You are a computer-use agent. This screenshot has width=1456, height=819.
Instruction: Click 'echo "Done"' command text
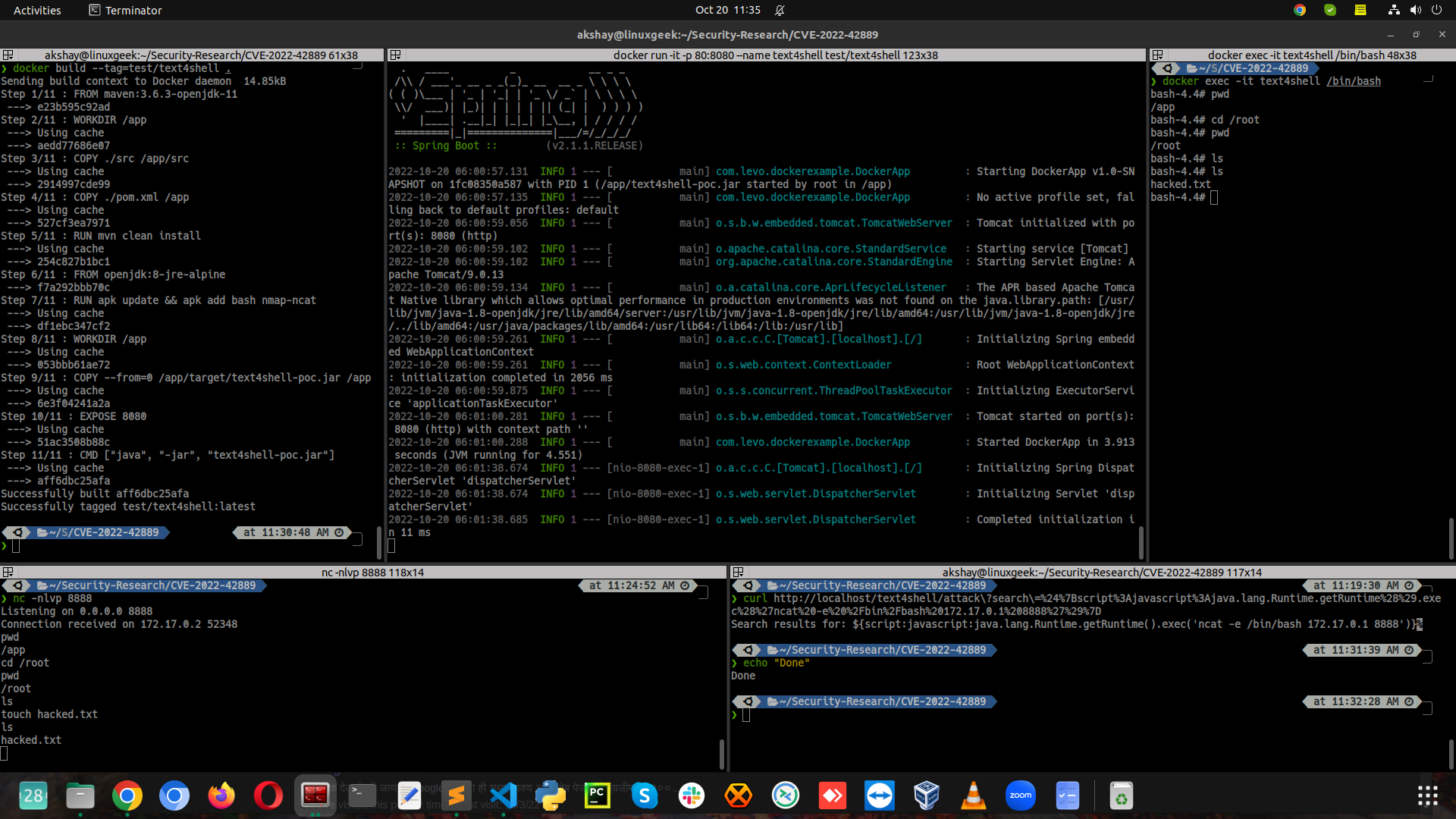[x=777, y=663]
